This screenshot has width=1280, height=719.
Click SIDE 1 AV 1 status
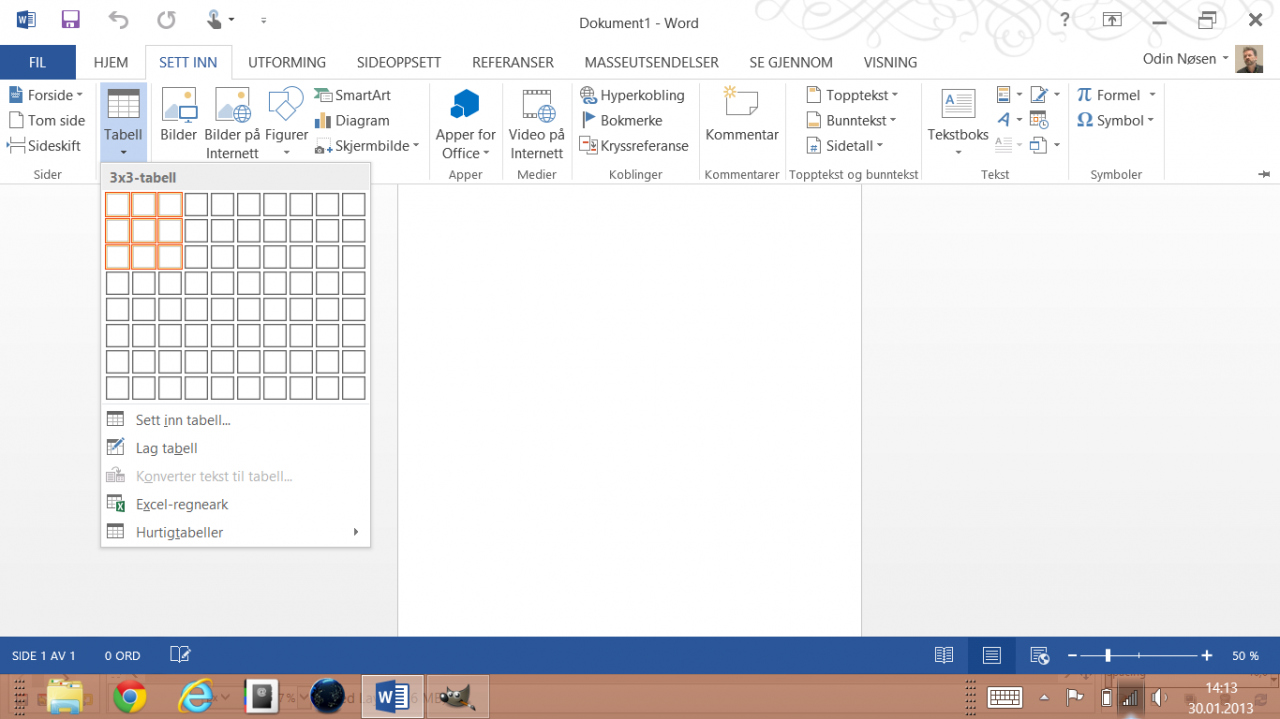tap(44, 656)
